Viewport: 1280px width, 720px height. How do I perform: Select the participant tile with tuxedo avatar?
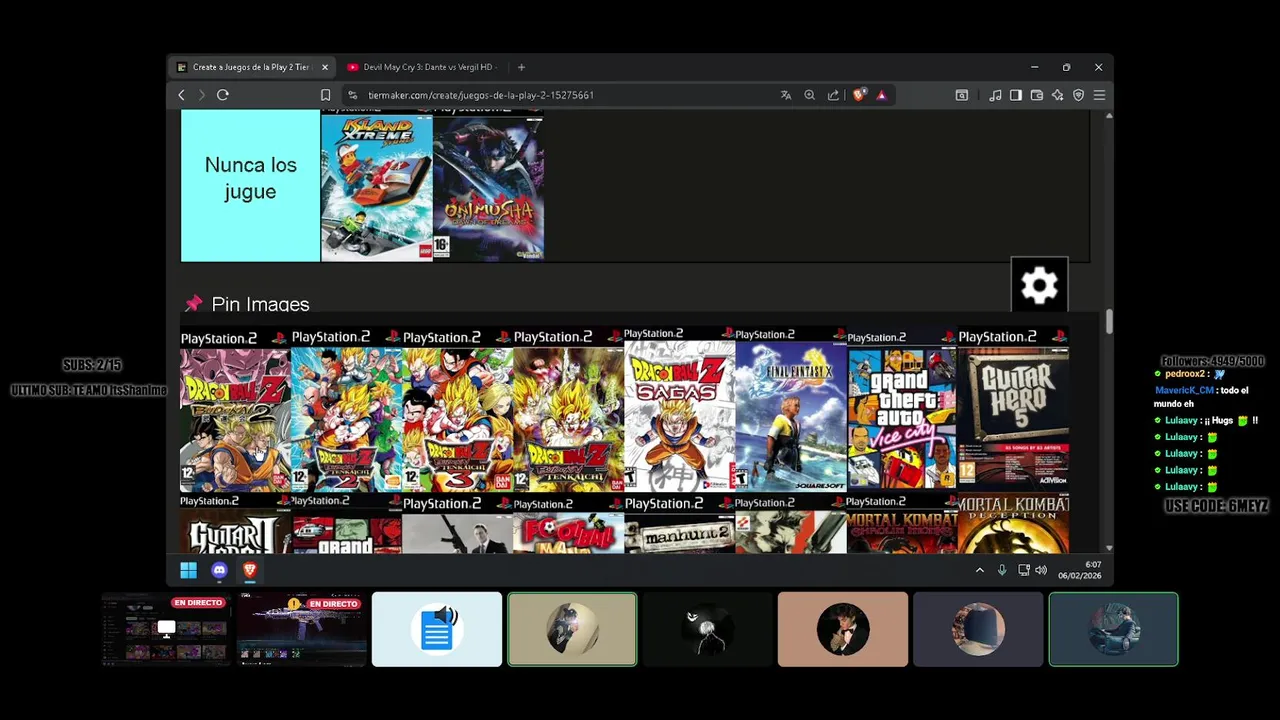pyautogui.click(x=843, y=629)
